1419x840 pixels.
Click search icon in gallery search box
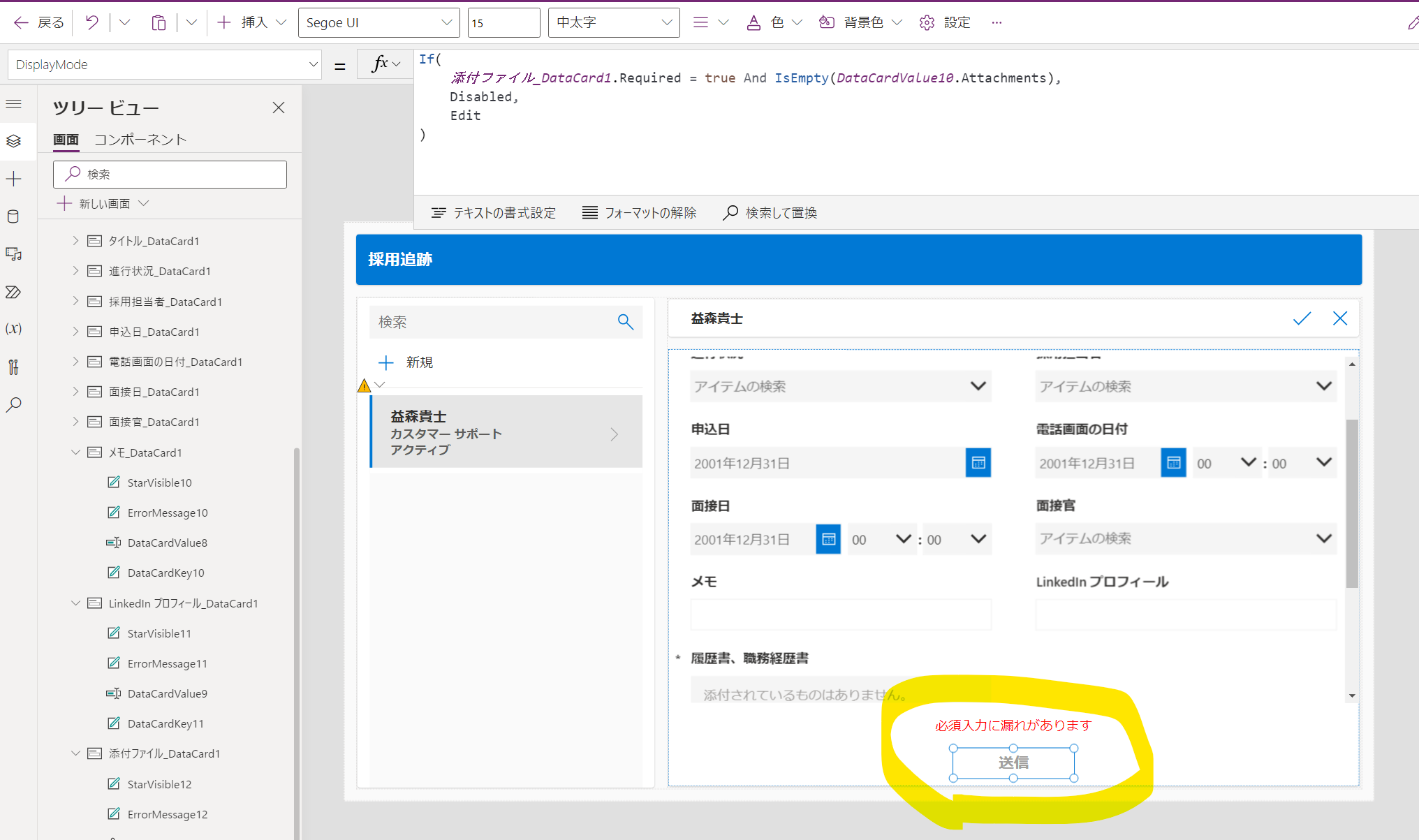pos(625,322)
